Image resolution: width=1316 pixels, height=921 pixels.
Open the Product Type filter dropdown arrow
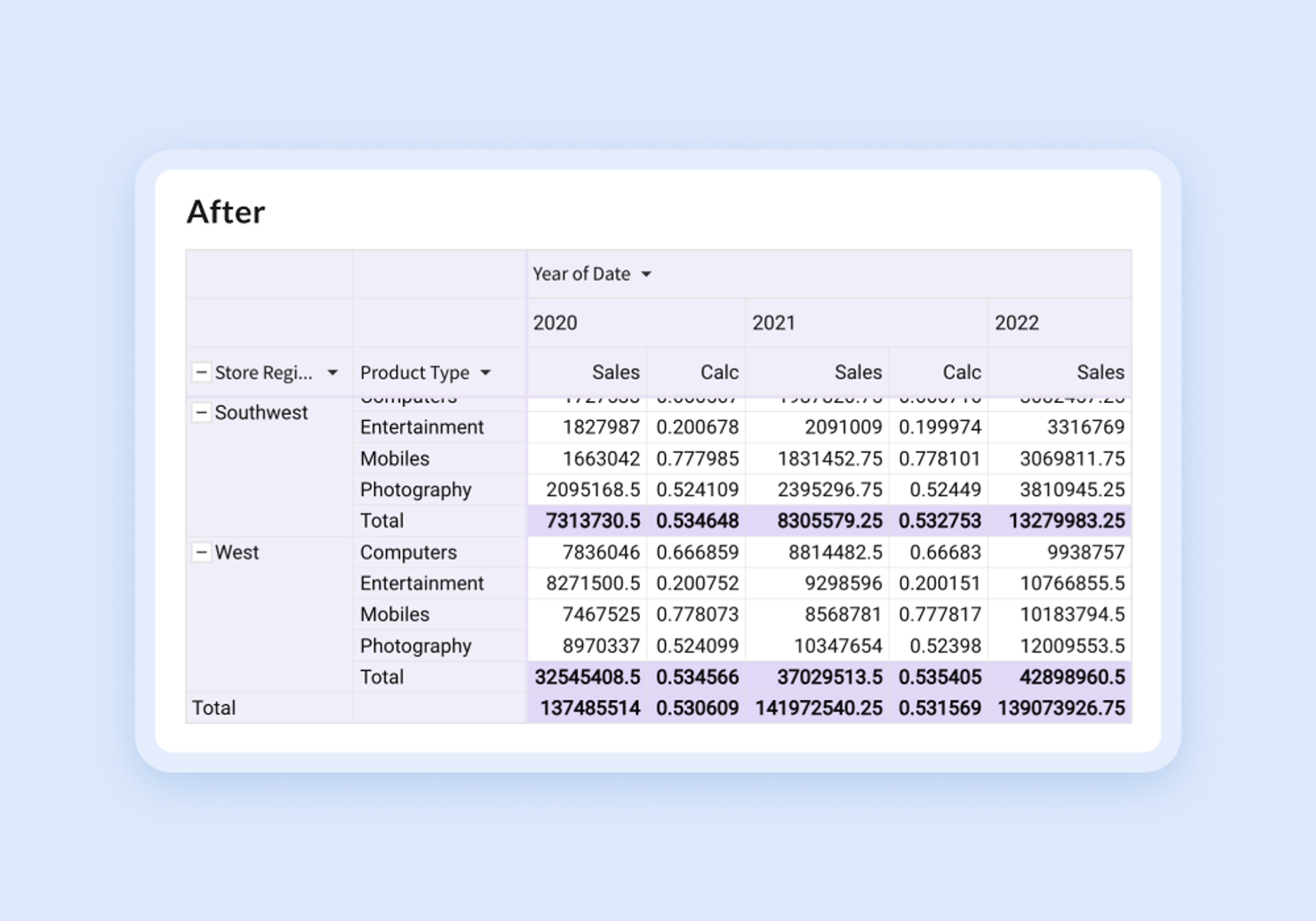click(486, 373)
